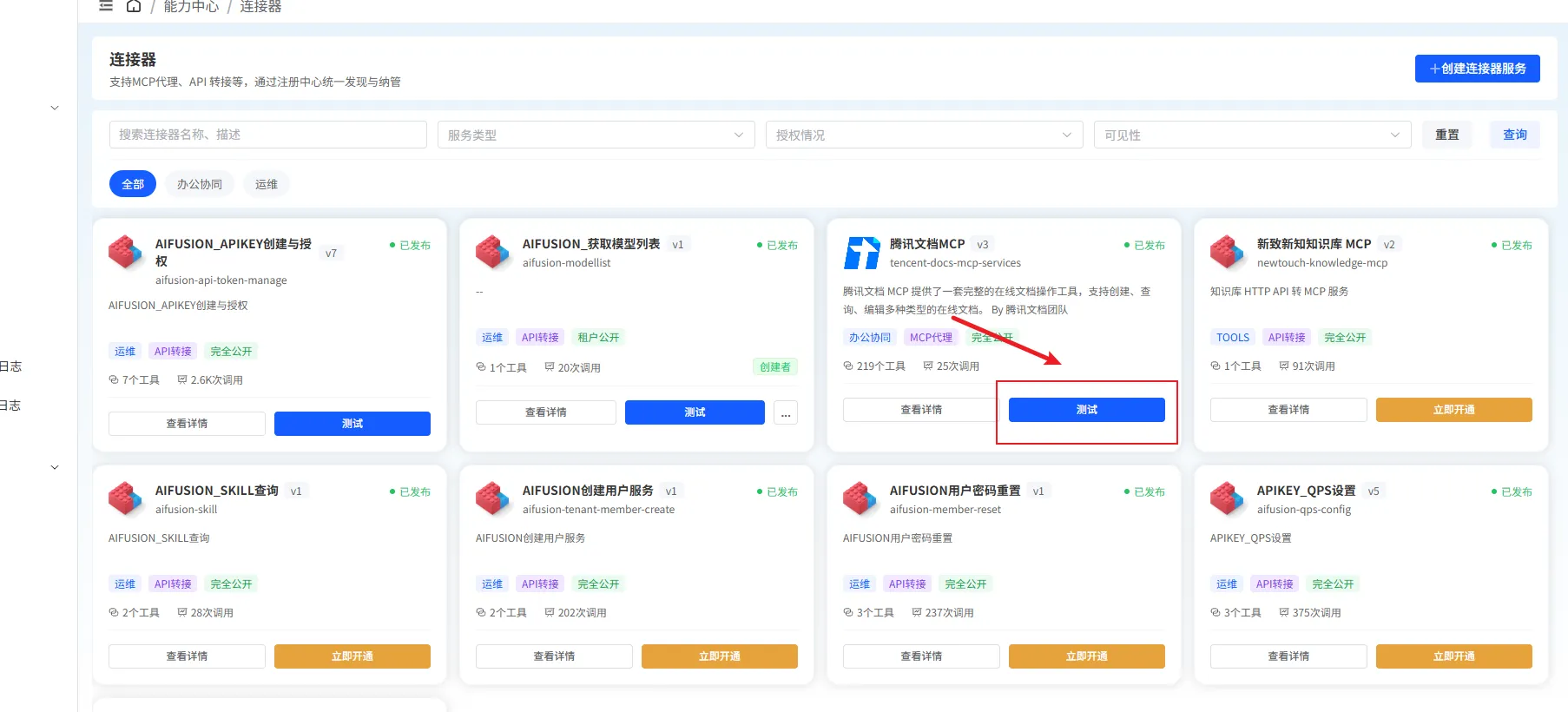Click APIKEY_QPS设置 card cube icon

[1228, 499]
